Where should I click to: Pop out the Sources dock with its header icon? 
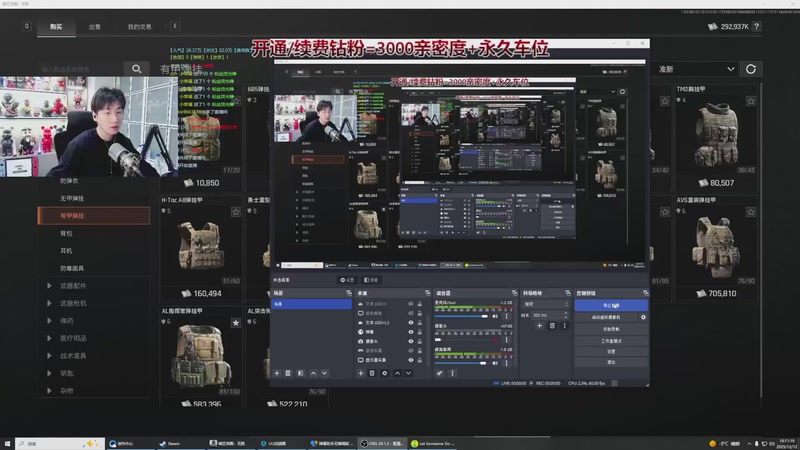[x=428, y=293]
